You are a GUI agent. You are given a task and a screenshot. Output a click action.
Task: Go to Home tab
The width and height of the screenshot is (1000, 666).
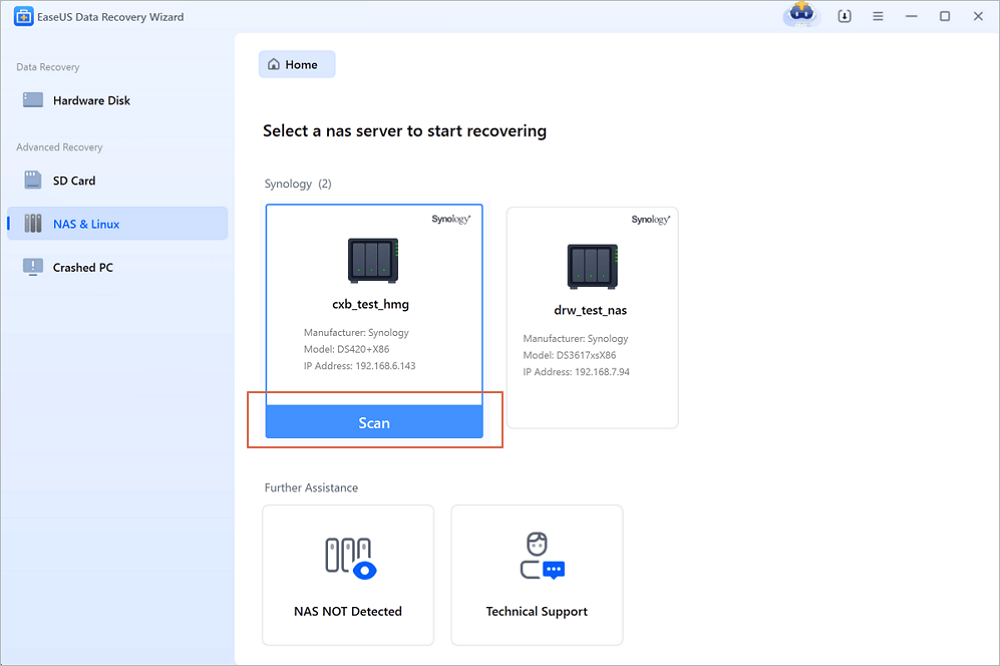click(297, 64)
